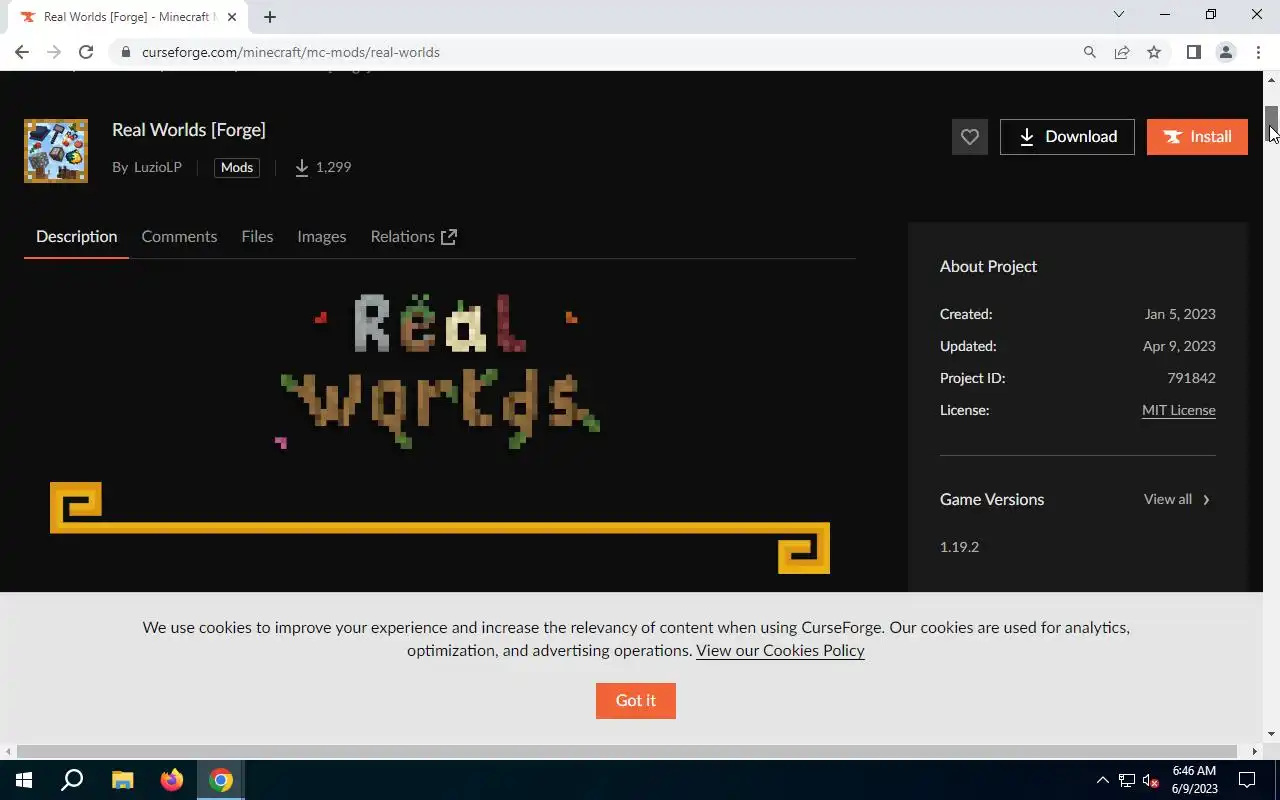Click the vertical scrollbar thumb
Viewport: 1280px width, 800px height.
(1272, 125)
